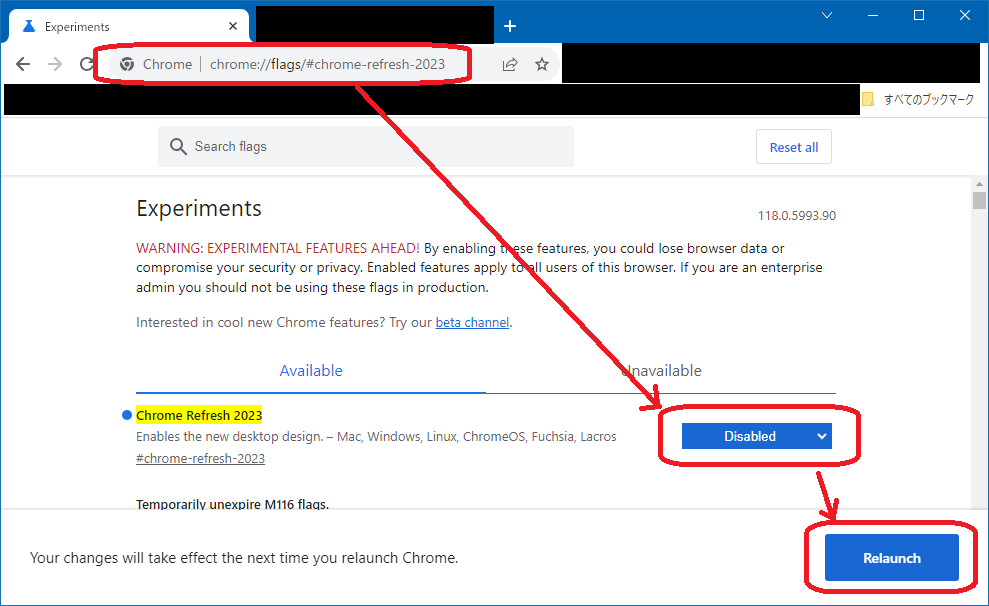Open the #chrome-refresh-2023 anchor link
Image resolution: width=989 pixels, height=606 pixels.
(x=201, y=458)
